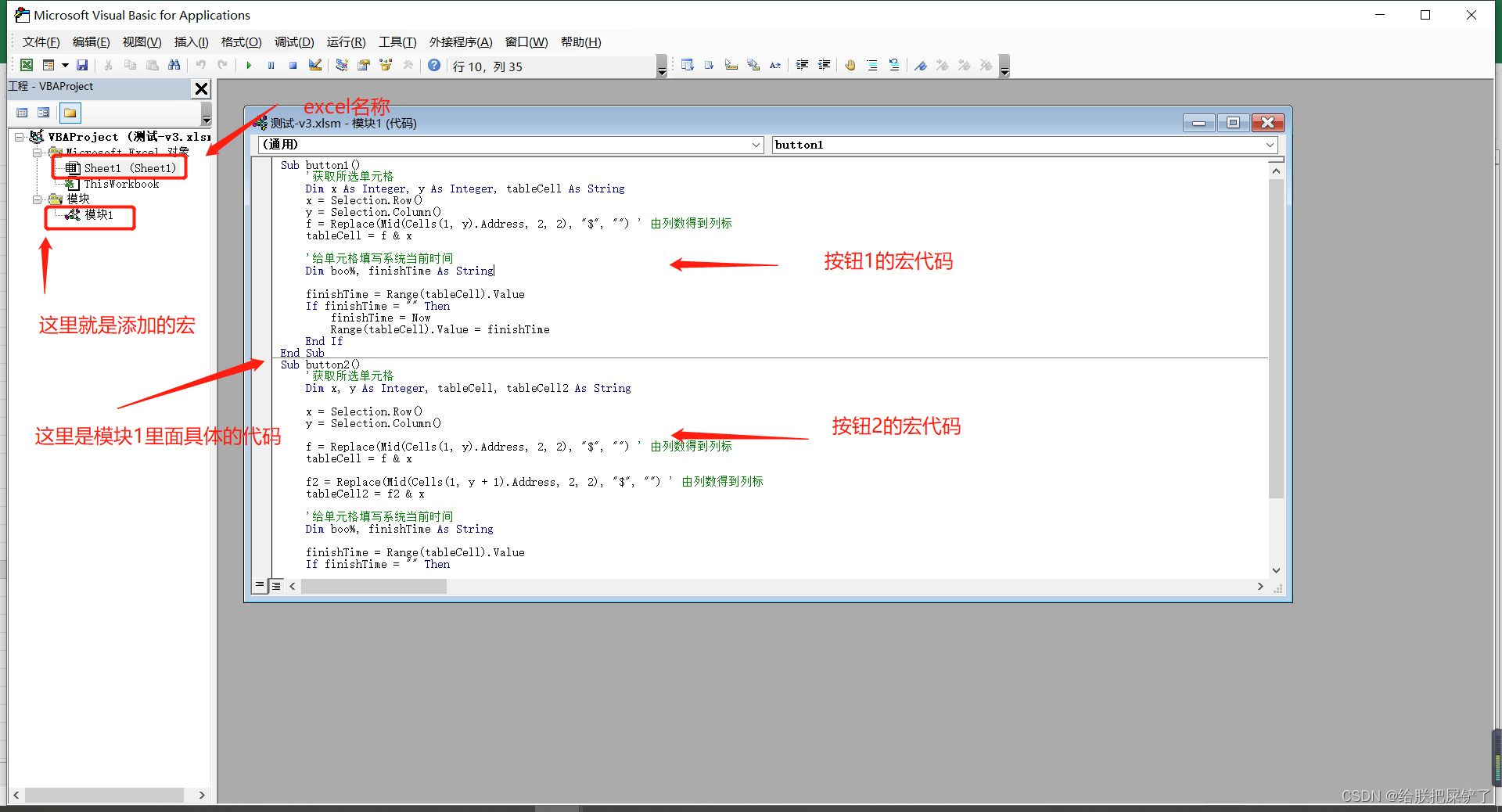Switch to Procedure View button at bottom-left
The height and width of the screenshot is (812, 1502).
click(260, 585)
